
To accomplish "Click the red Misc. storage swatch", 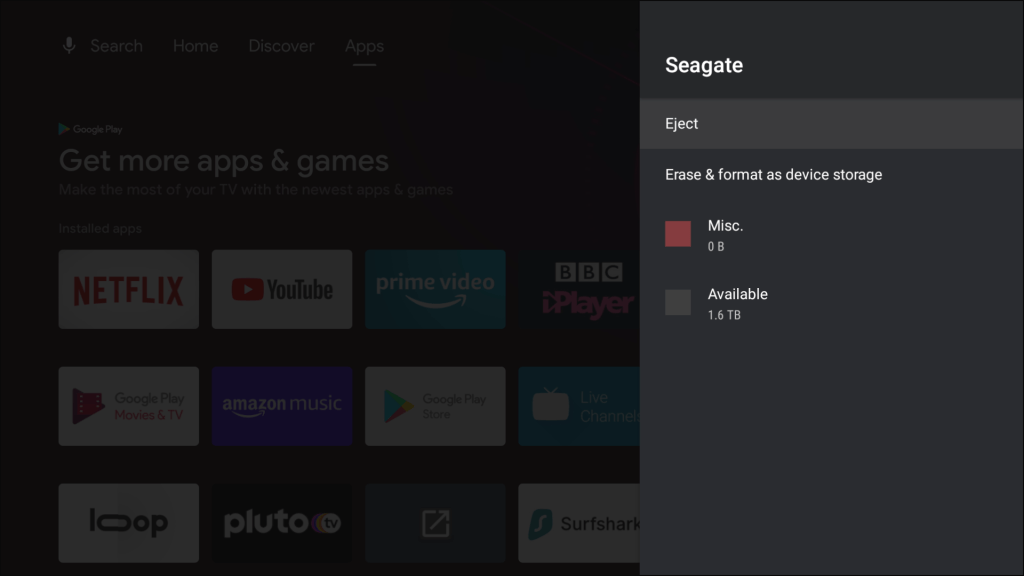I will pyautogui.click(x=678, y=234).
